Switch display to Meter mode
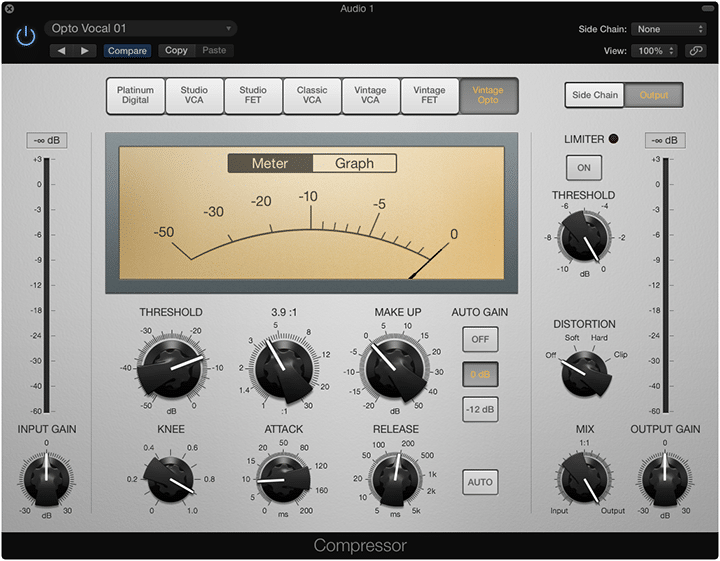Image resolution: width=720 pixels, height=561 pixels. tap(270, 163)
